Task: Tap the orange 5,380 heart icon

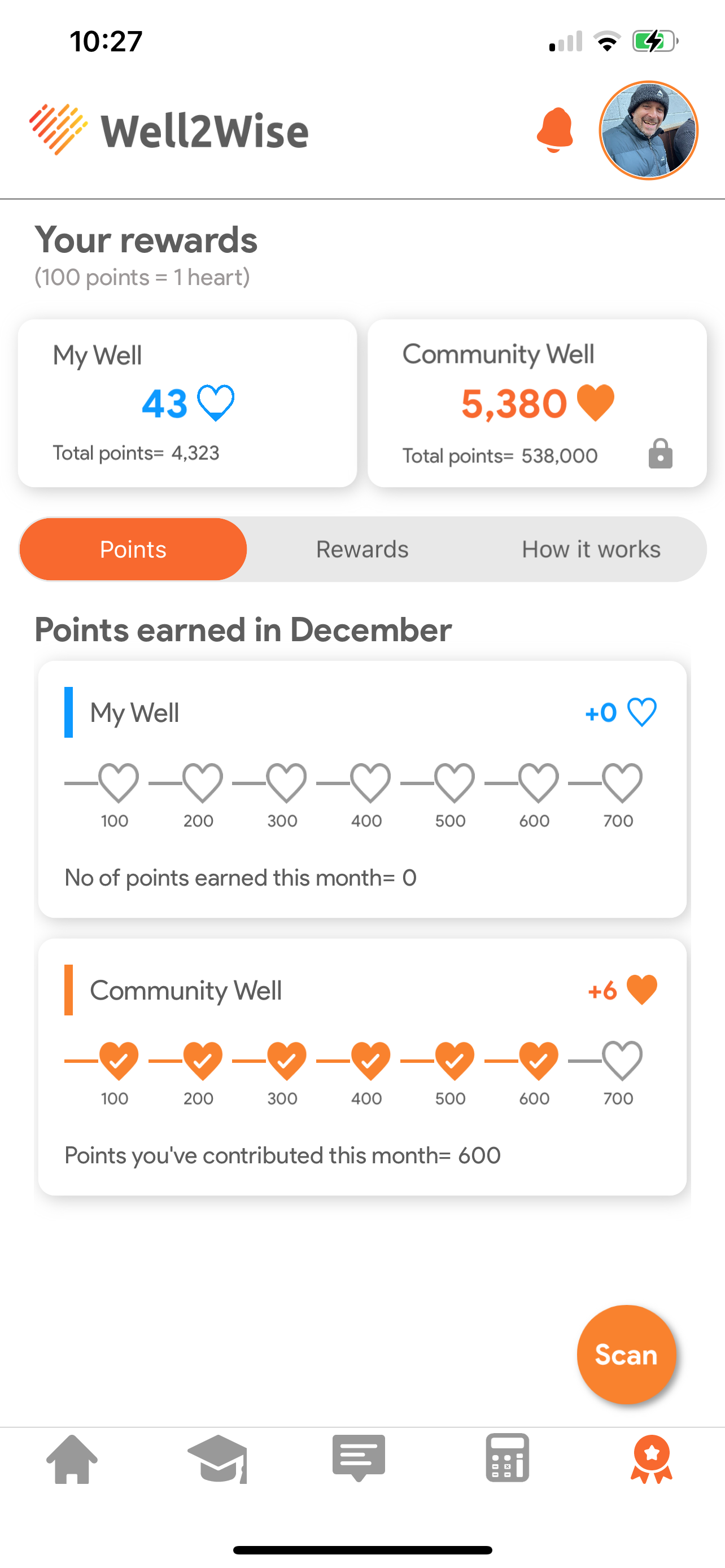Action: point(595,402)
